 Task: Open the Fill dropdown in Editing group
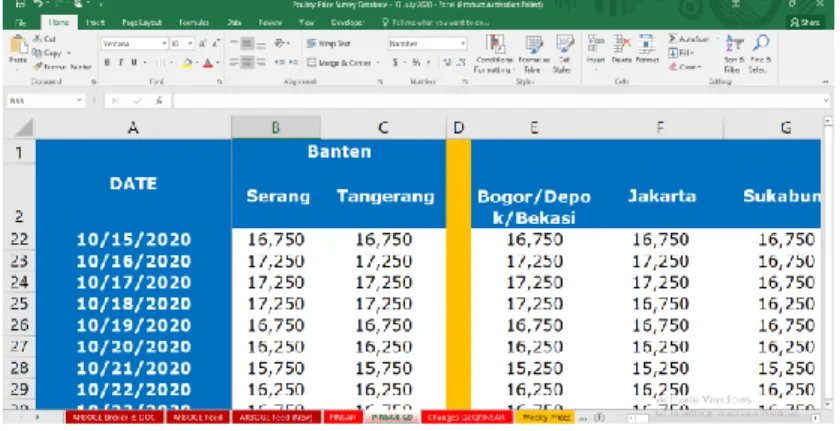click(x=681, y=53)
